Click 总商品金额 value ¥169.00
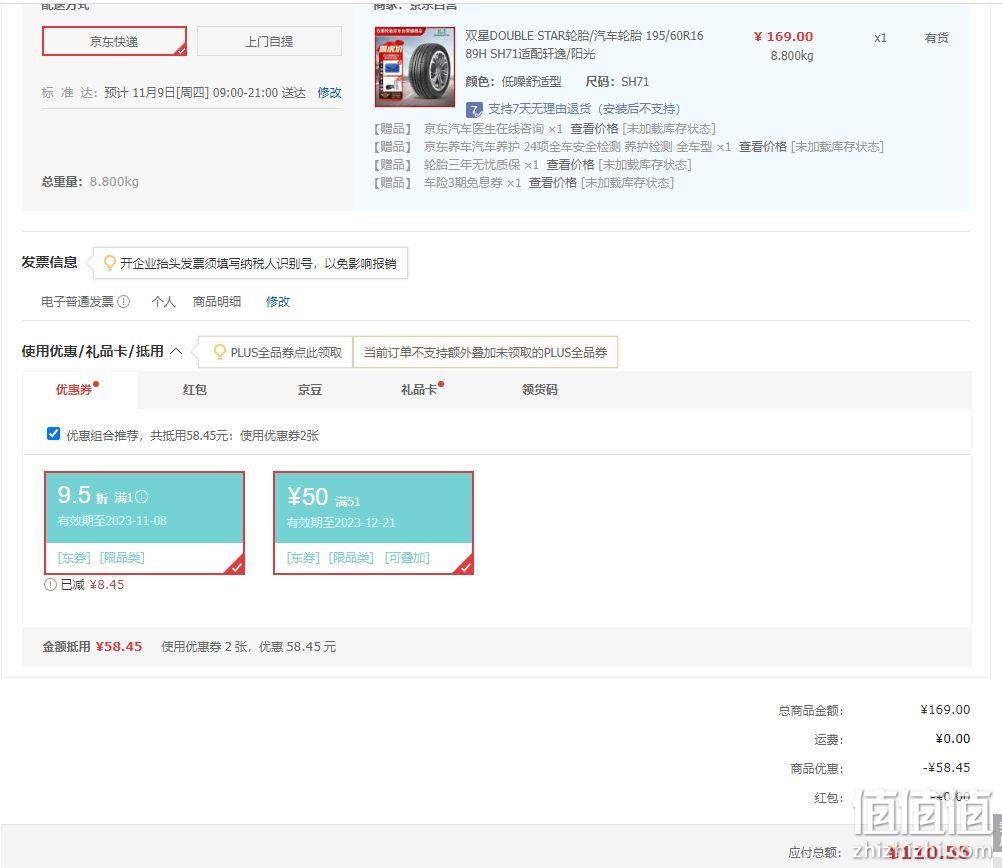1002x868 pixels. [x=945, y=709]
